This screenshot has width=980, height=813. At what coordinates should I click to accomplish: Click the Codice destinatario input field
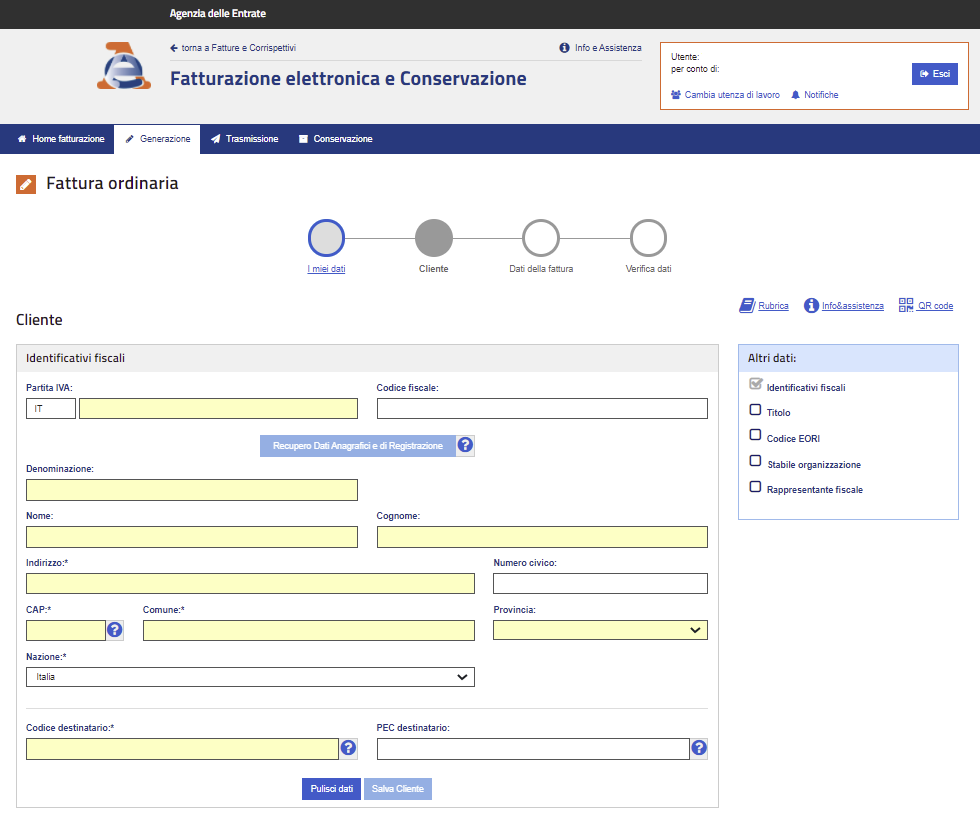tap(182, 749)
